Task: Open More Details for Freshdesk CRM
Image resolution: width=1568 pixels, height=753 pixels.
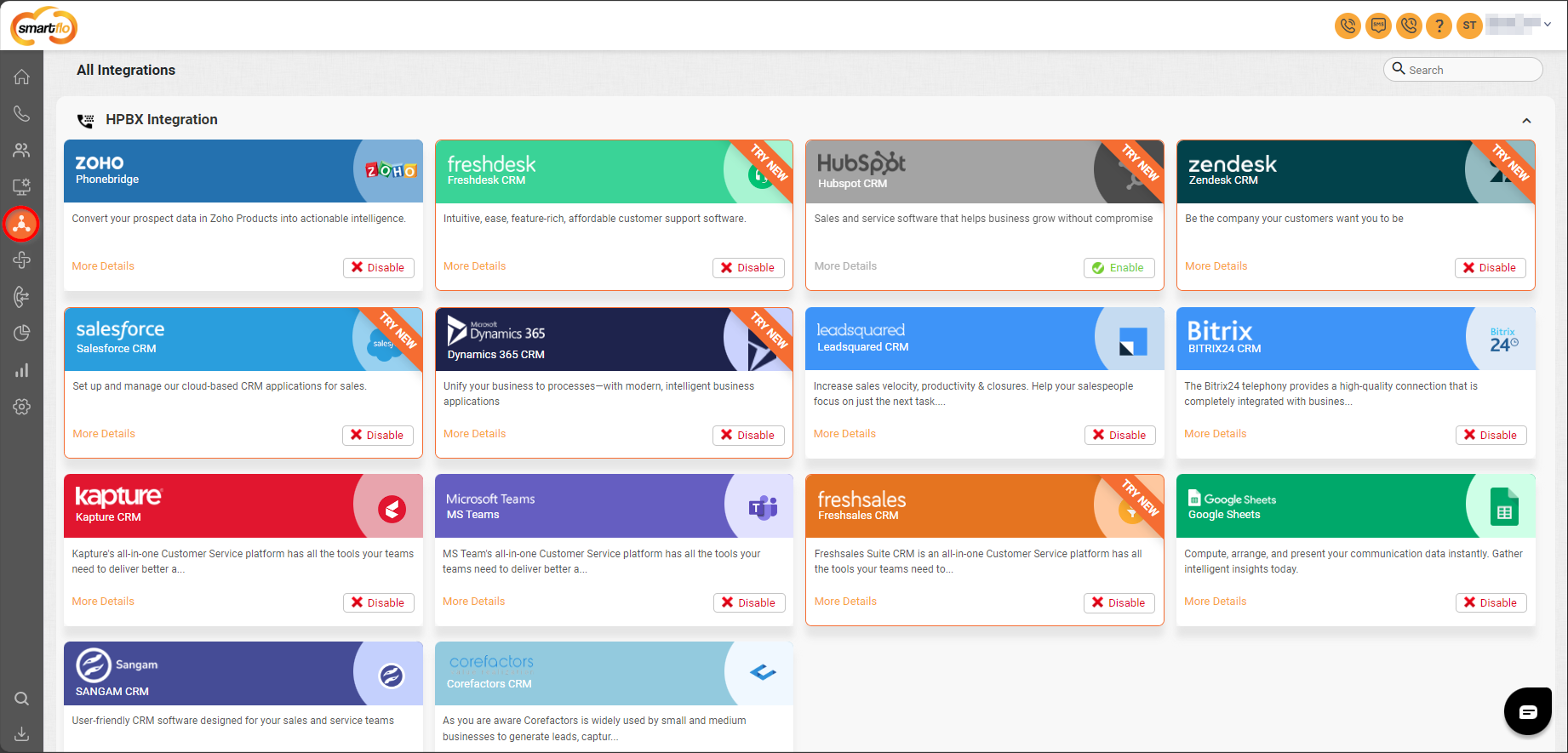Action: pos(474,266)
